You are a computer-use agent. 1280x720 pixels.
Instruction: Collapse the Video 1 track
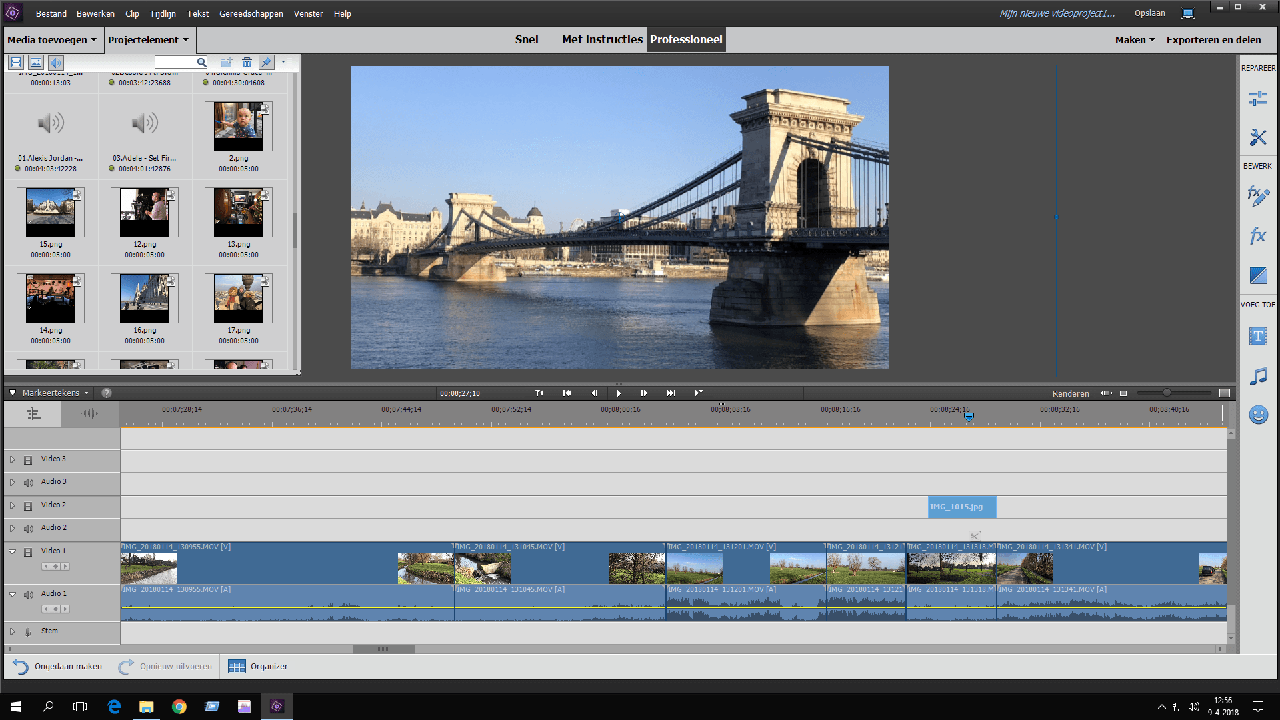(x=13, y=552)
